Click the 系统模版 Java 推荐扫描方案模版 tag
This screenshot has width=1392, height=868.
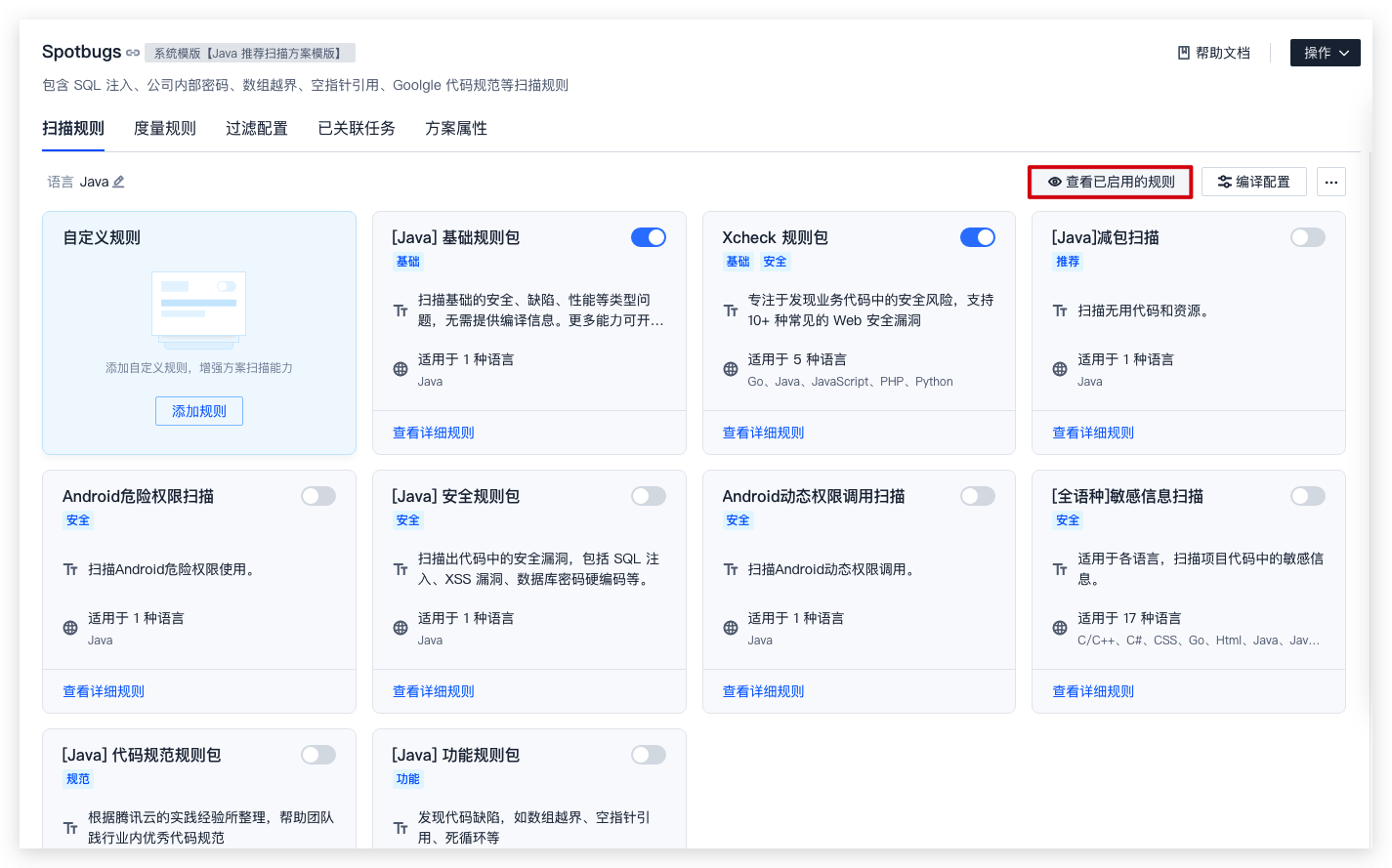(x=250, y=53)
